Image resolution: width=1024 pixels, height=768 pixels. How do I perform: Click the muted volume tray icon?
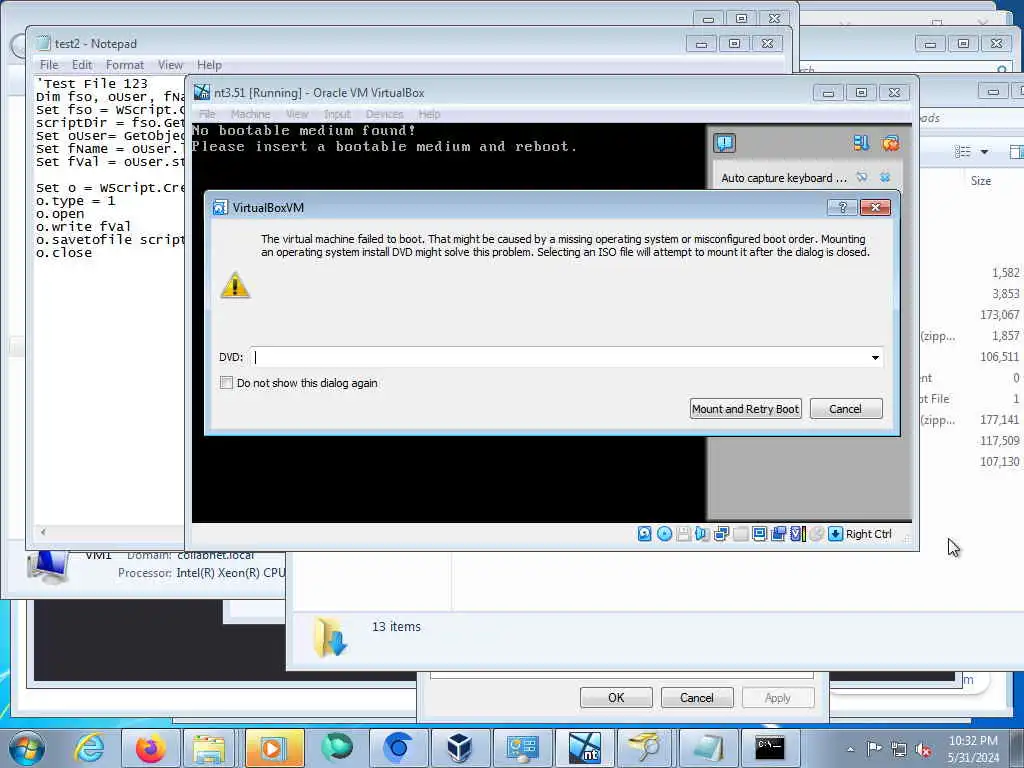(923, 749)
